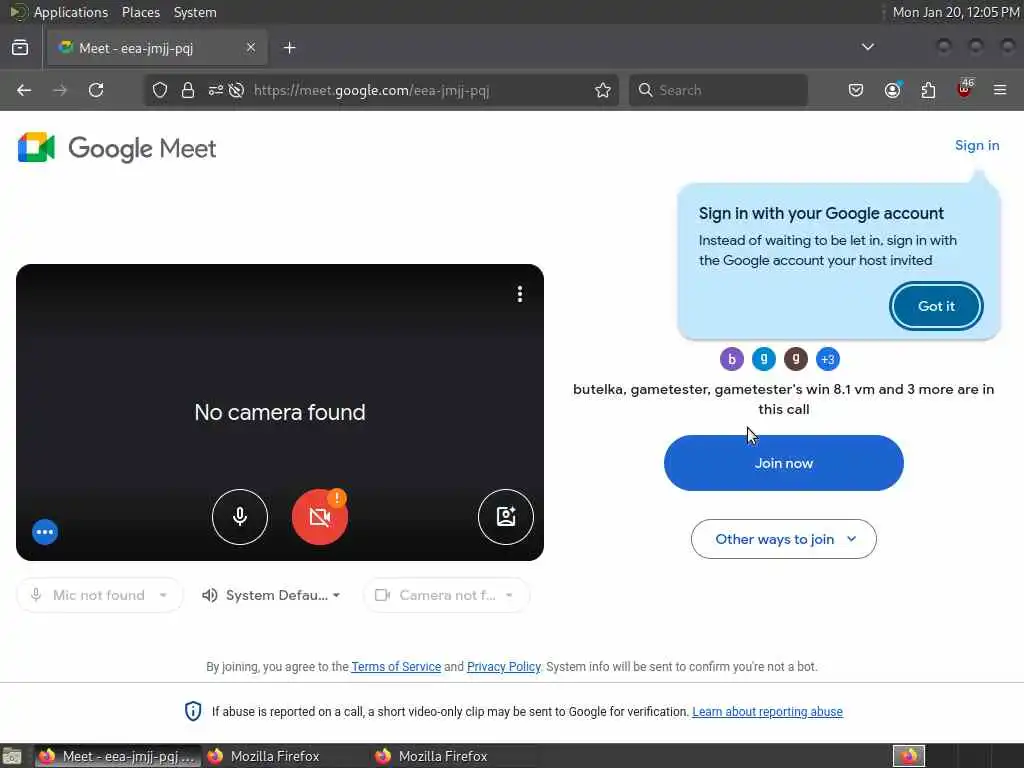Click the site security padlock icon
The image size is (1024, 768).
tap(188, 90)
